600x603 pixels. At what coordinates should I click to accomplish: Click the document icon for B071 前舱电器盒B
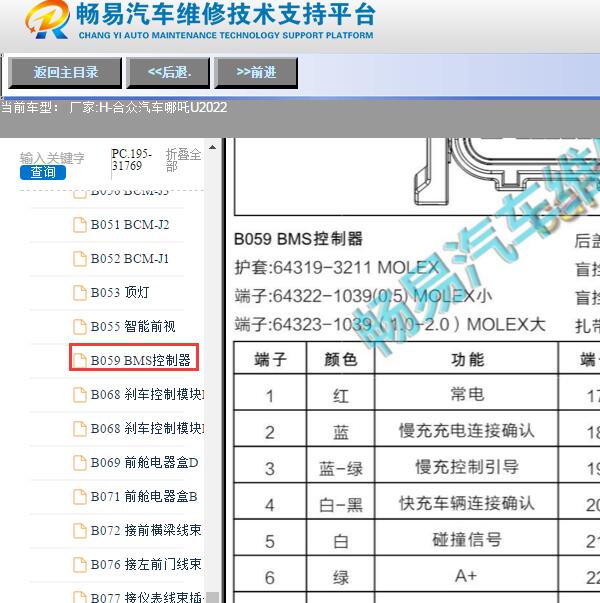pos(80,496)
